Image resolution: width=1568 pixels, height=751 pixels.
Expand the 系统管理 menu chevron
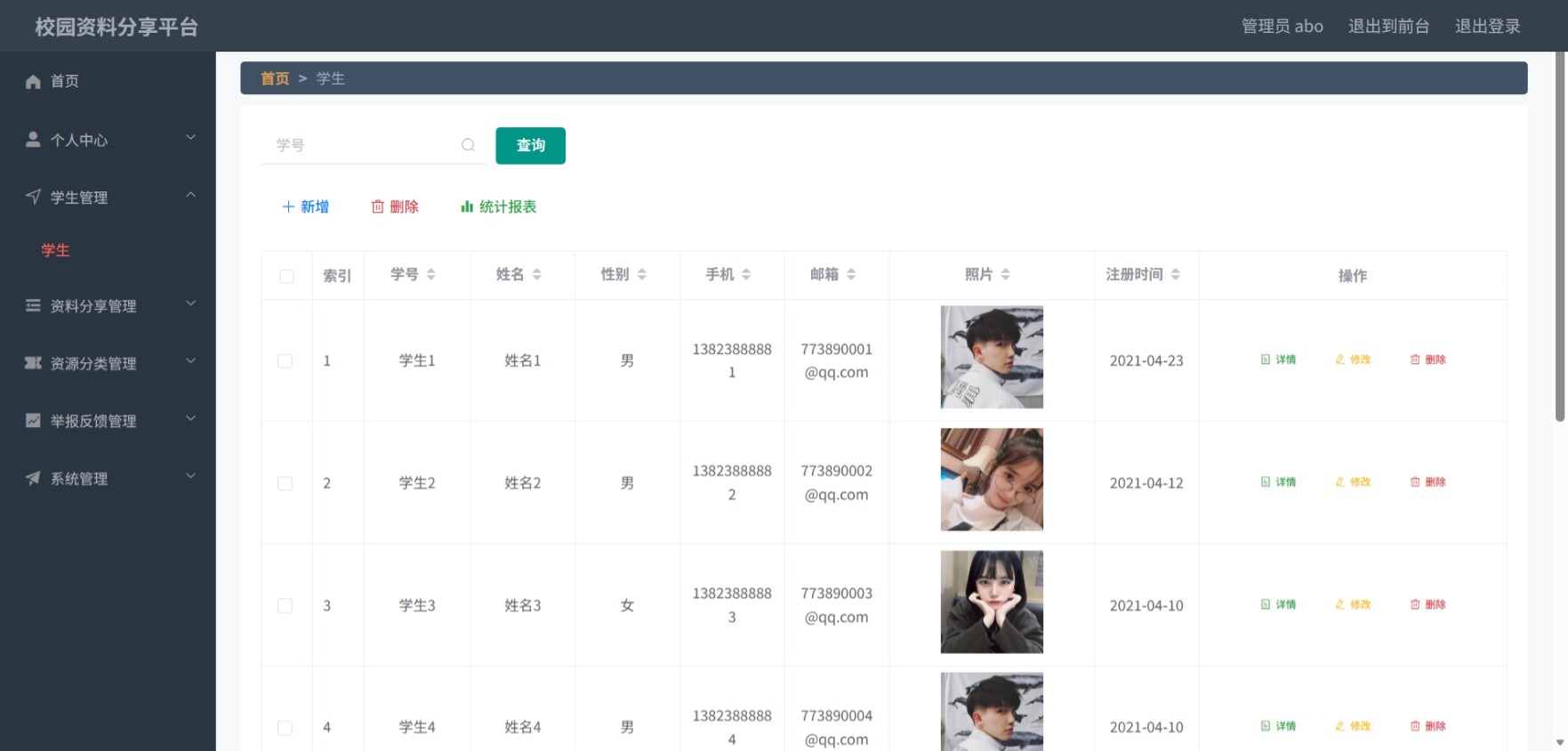(x=190, y=476)
